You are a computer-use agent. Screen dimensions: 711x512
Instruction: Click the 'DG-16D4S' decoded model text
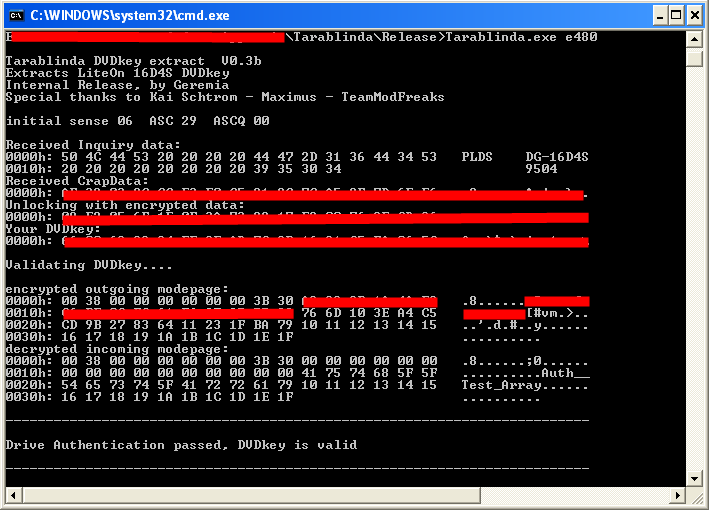point(557,157)
